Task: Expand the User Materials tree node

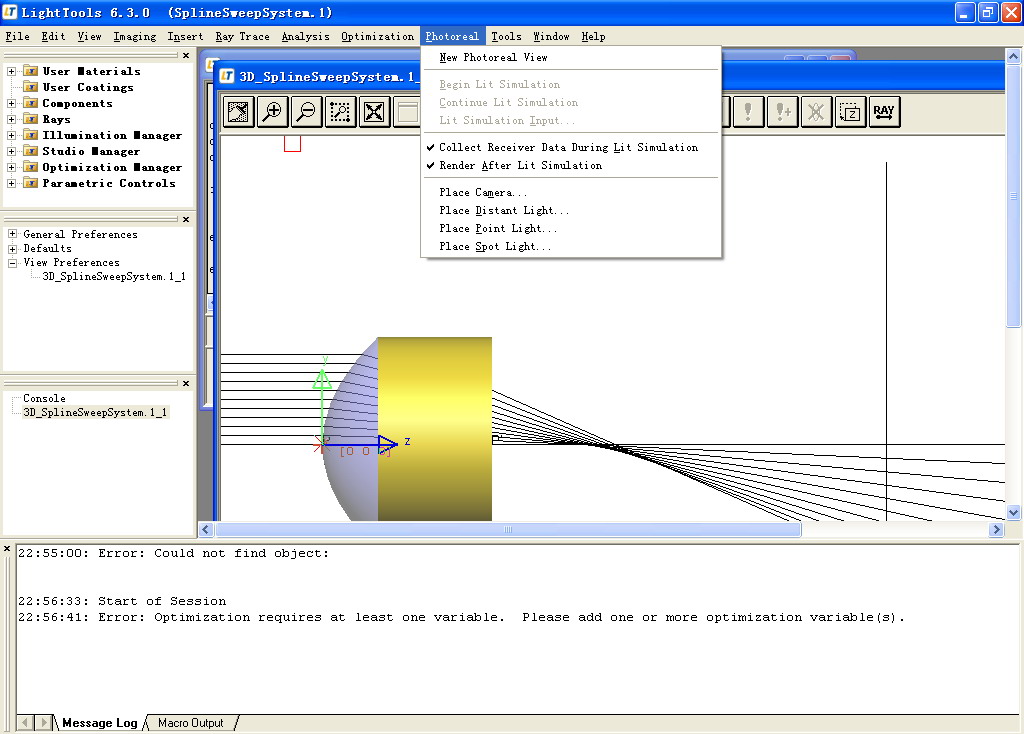Action: click(x=12, y=71)
